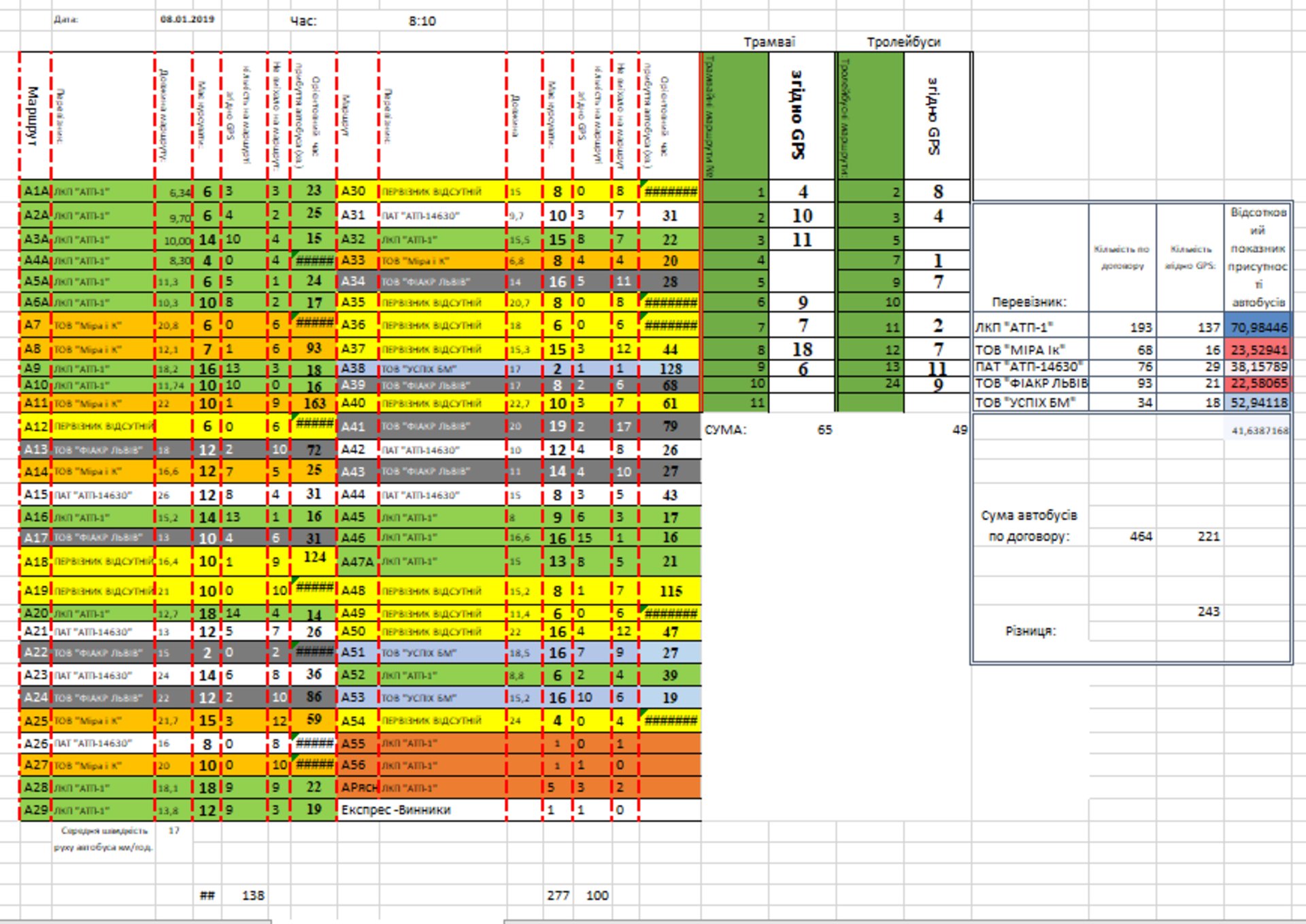Image resolution: width=1306 pixels, height=924 pixels.
Task: Click the Експрес-Винники route cell
Action: pyautogui.click(x=397, y=810)
